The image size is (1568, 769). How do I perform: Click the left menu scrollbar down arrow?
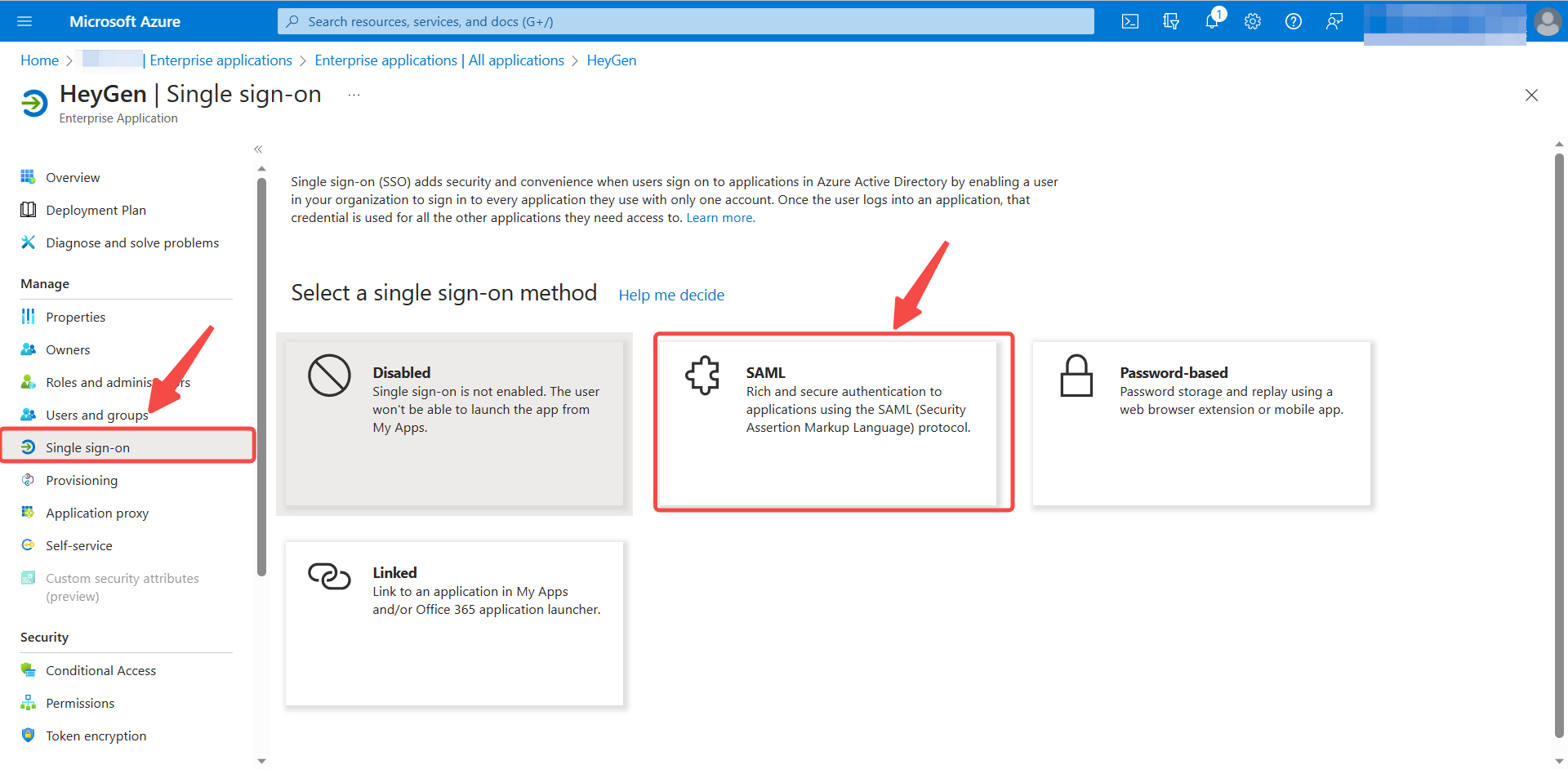(261, 761)
